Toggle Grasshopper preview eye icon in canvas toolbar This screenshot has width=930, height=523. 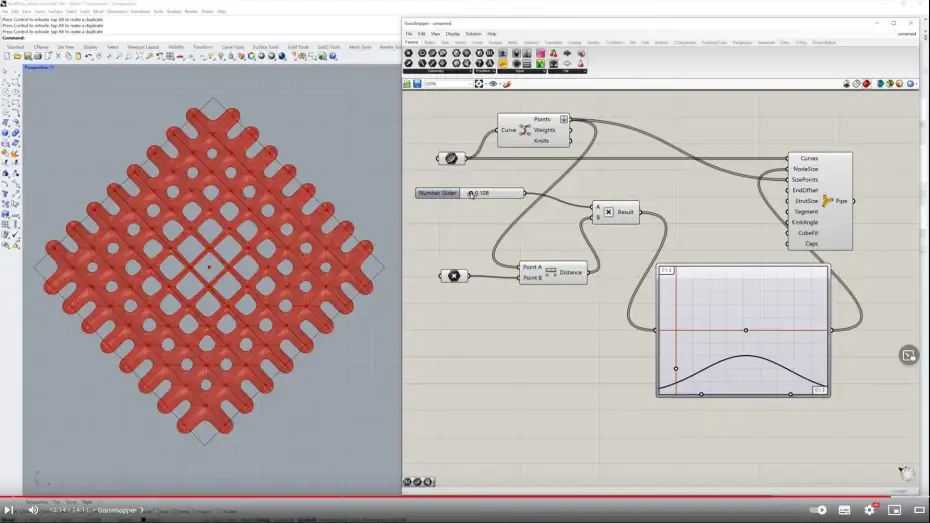493,84
